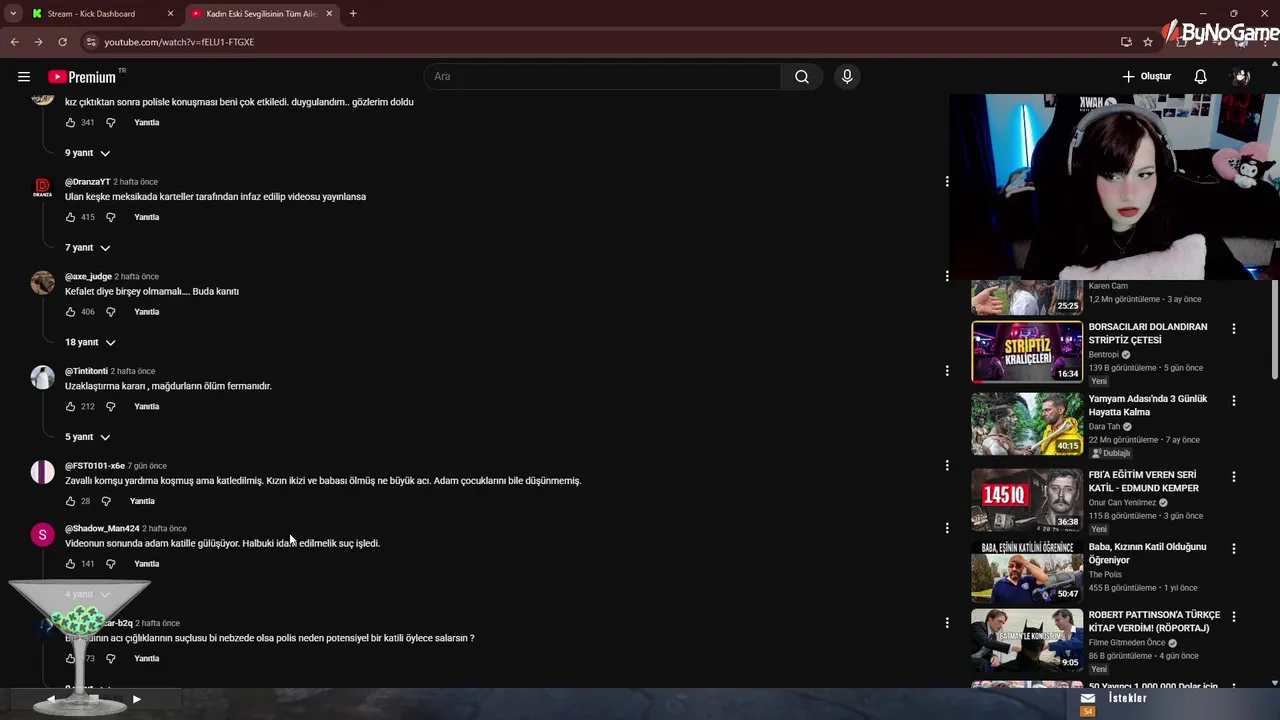Open options menu for @axe_judge comment
This screenshot has width=1280, height=720.
[947, 276]
